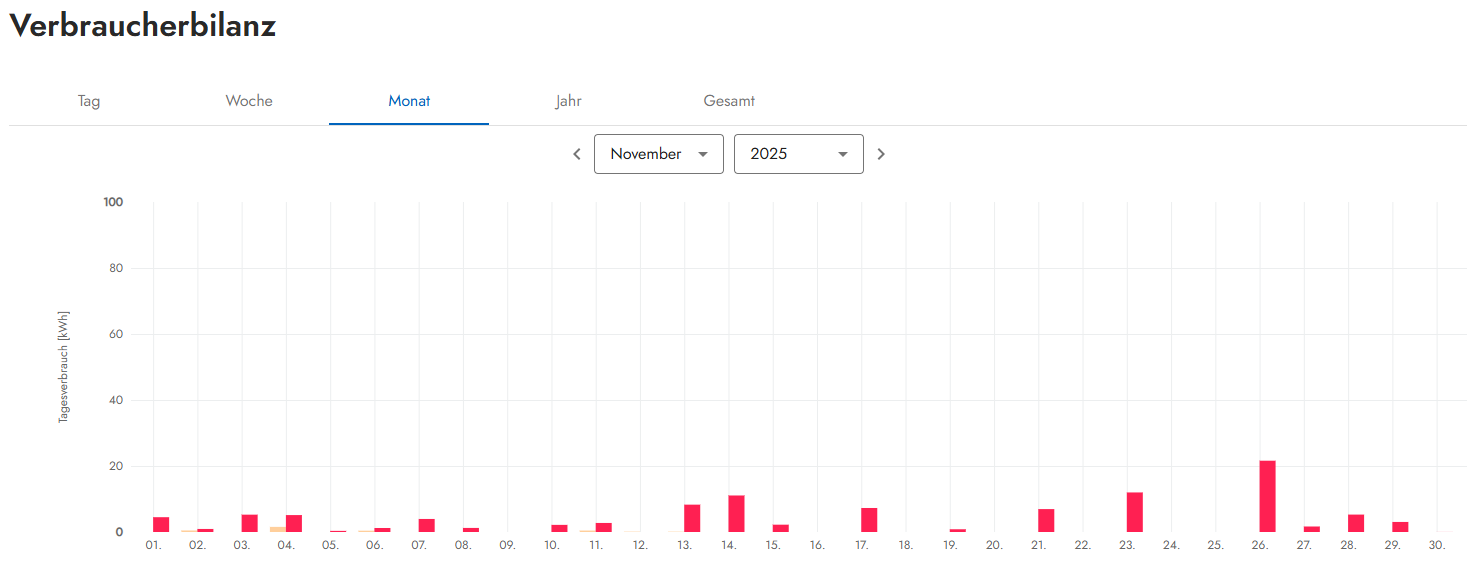Select the Monat tab

click(x=409, y=101)
